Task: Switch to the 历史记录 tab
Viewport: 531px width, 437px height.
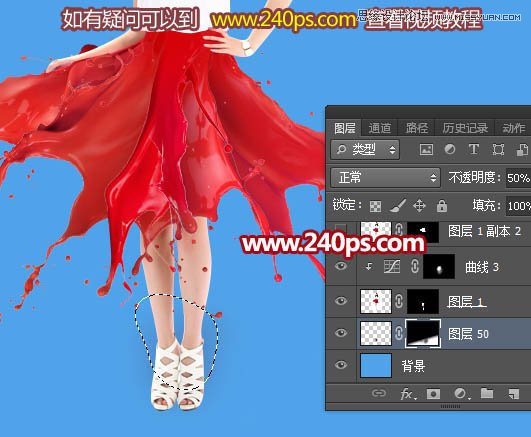Action: tap(465, 128)
